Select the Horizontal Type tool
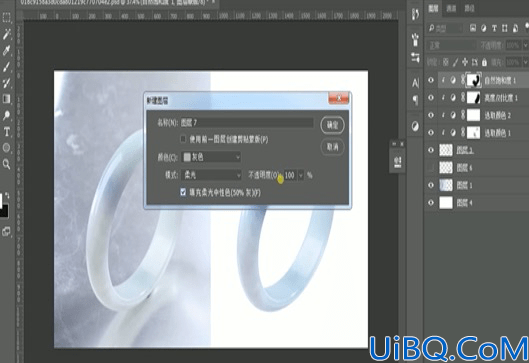This screenshot has height=363, width=529. [6, 132]
